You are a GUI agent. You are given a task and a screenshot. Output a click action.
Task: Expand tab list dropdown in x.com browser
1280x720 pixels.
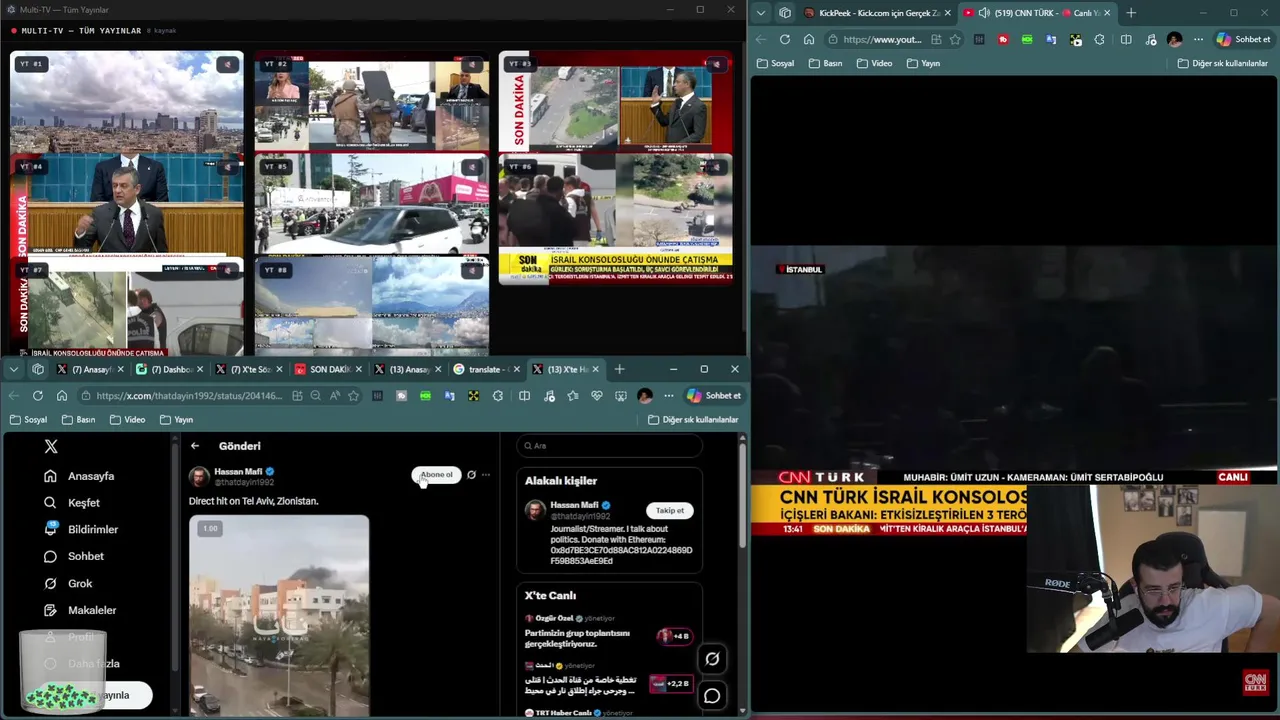click(x=13, y=369)
